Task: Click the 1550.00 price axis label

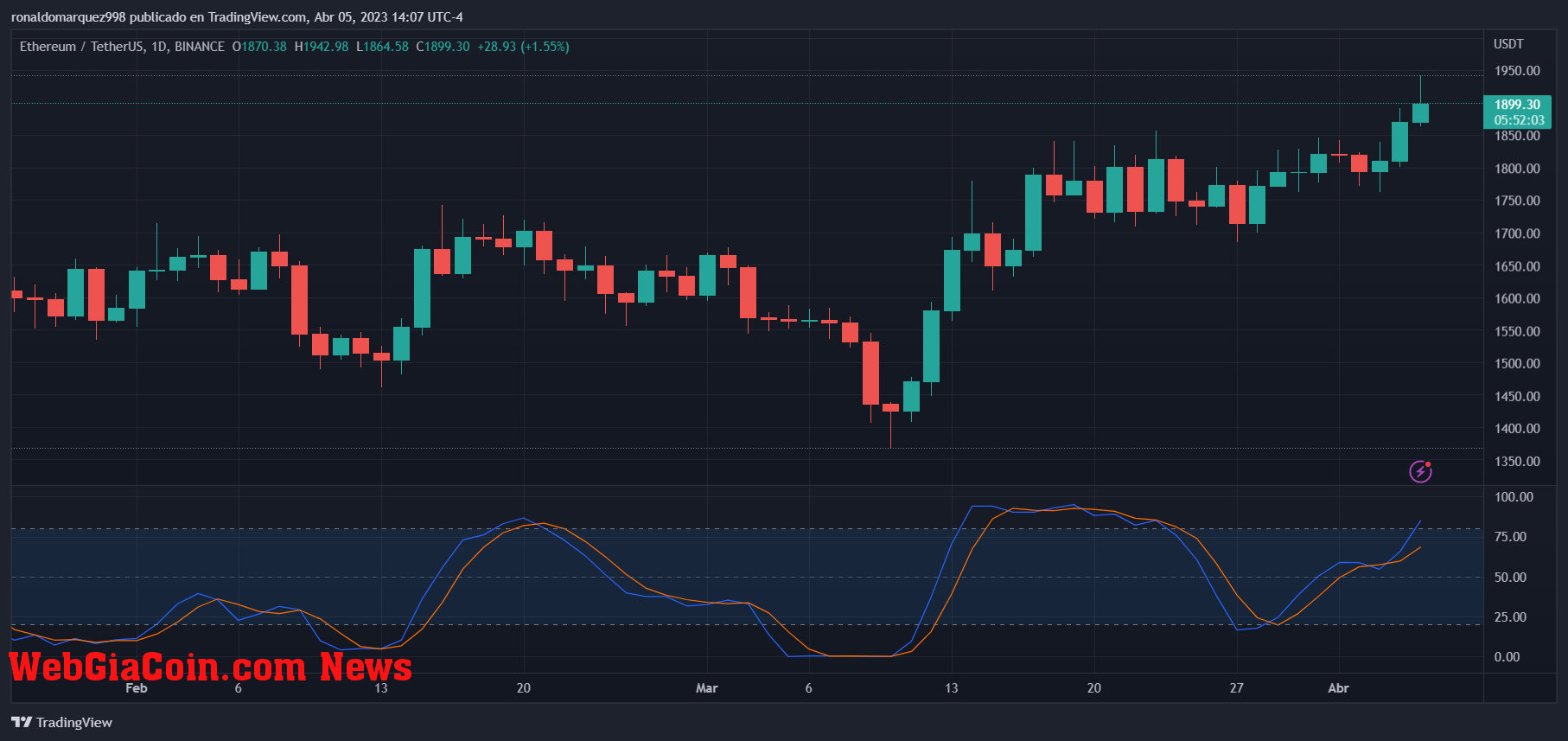Action: (x=1517, y=331)
